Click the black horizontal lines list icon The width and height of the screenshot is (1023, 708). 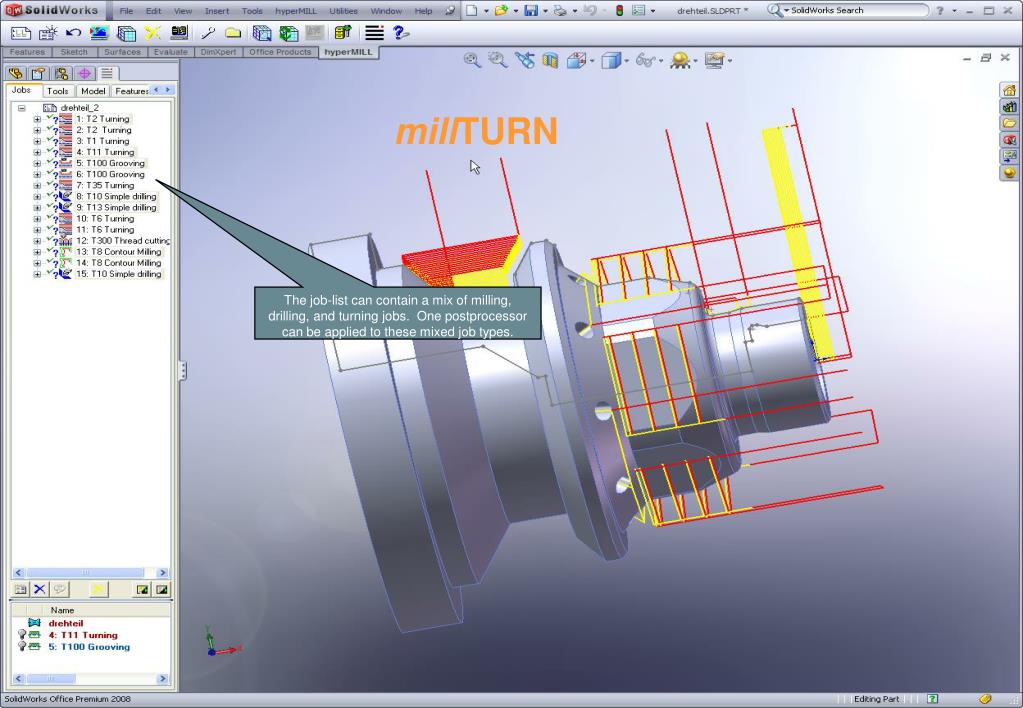pos(374,33)
